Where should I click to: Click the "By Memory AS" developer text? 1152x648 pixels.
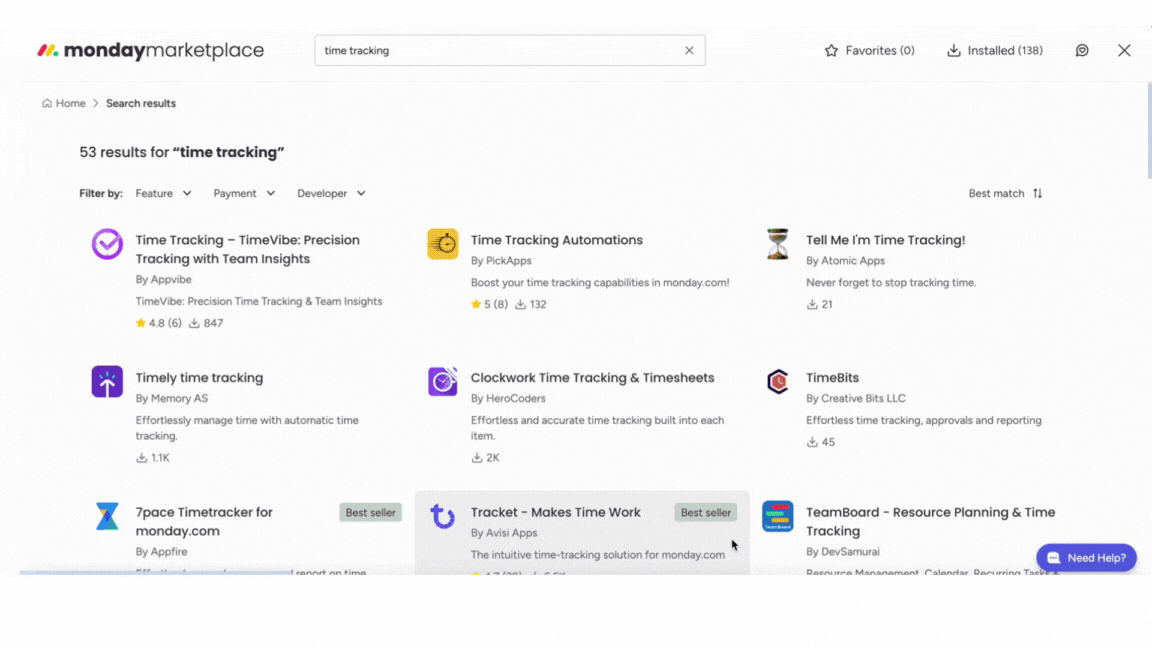[171, 398]
